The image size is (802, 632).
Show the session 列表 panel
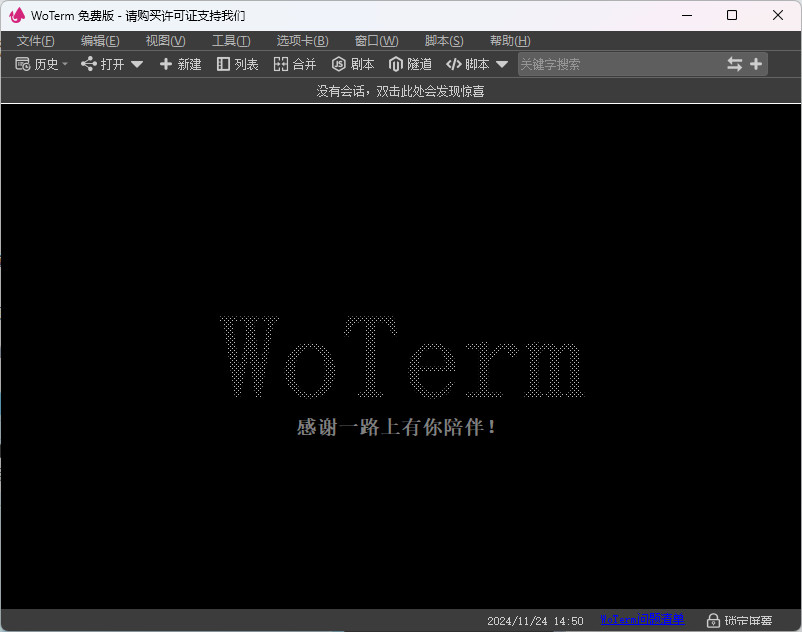tap(237, 64)
